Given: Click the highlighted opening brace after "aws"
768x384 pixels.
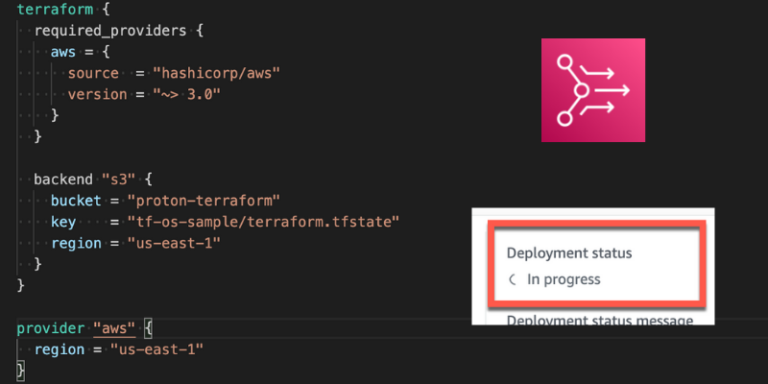Looking at the screenshot, I should [148, 328].
